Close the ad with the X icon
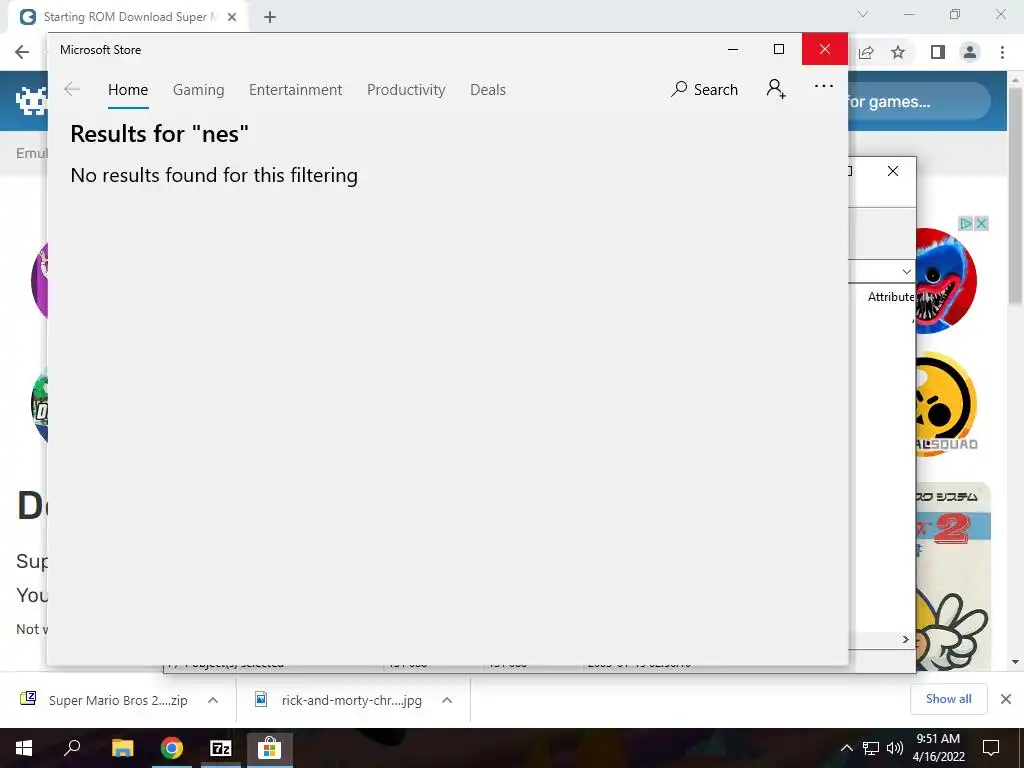This screenshot has height=768, width=1024. click(981, 223)
